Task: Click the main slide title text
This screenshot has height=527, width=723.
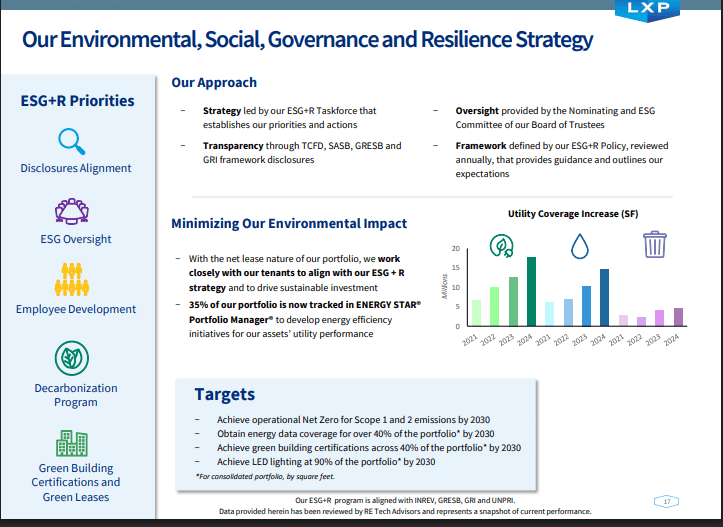Action: pos(307,41)
